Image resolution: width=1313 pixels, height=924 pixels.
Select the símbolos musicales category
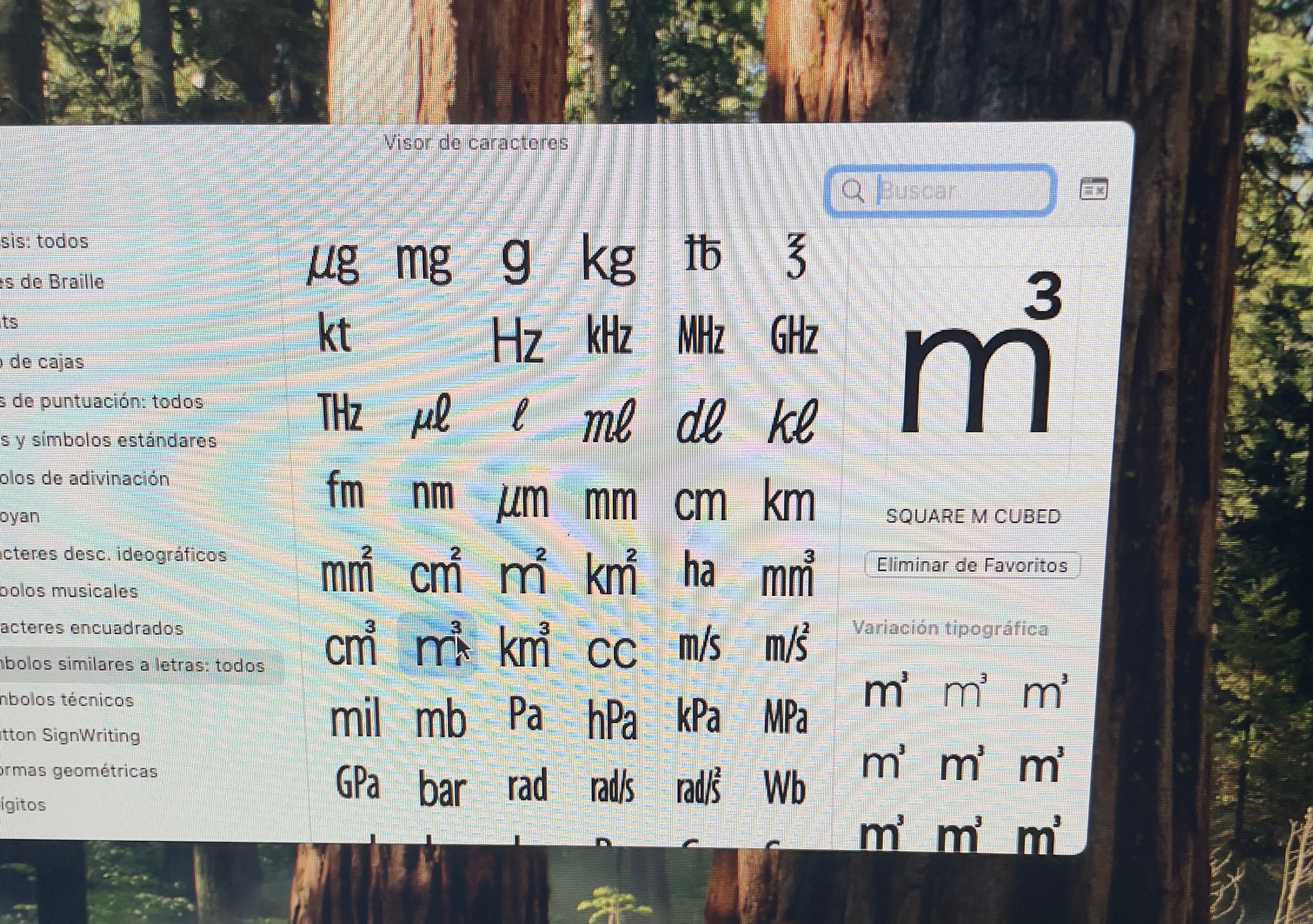click(69, 591)
